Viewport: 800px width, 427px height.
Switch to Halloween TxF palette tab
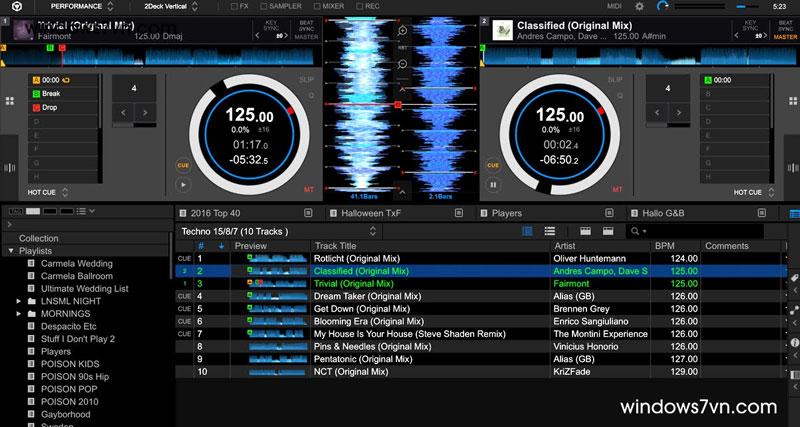tap(395, 213)
